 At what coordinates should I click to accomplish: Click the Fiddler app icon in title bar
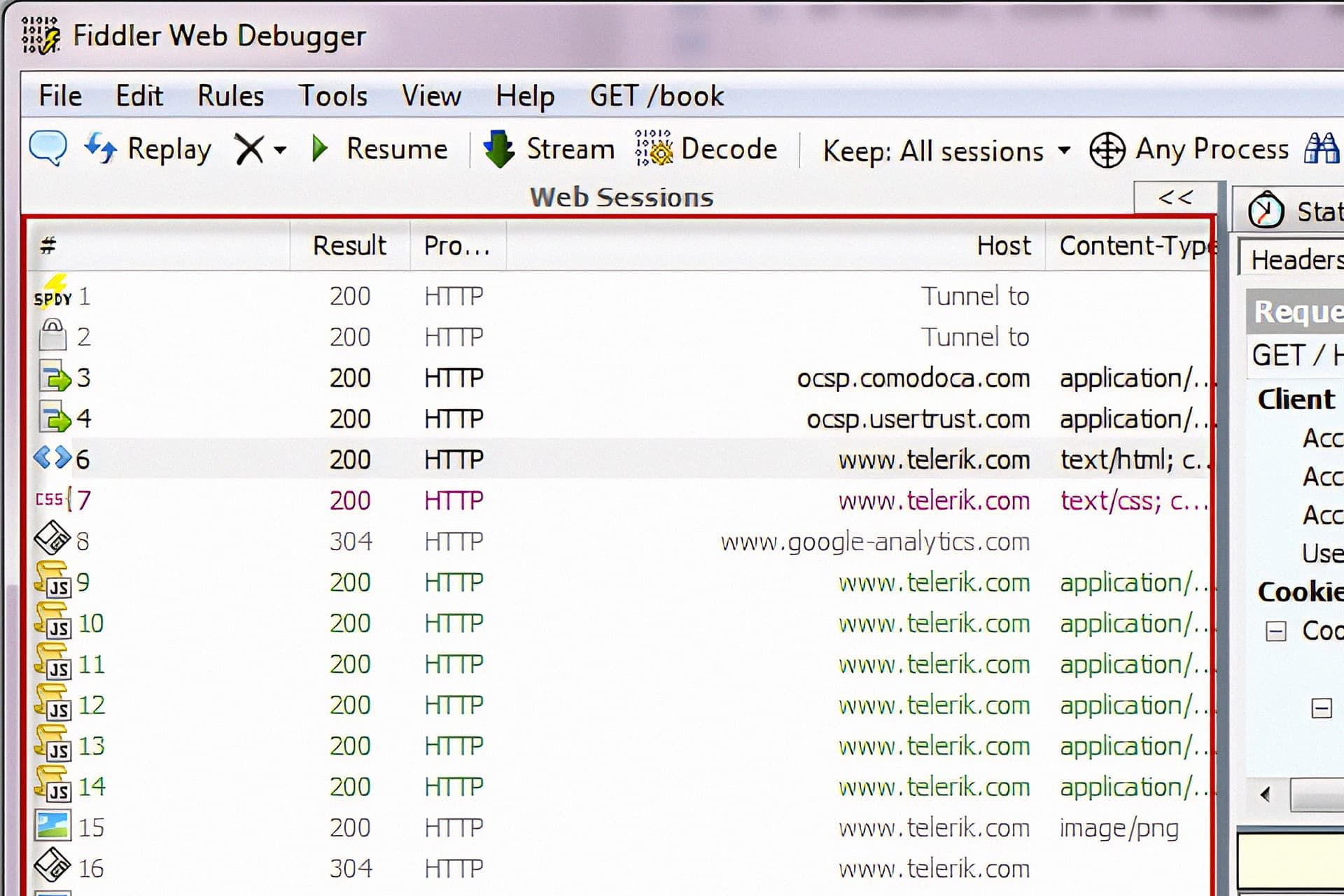coord(40,36)
